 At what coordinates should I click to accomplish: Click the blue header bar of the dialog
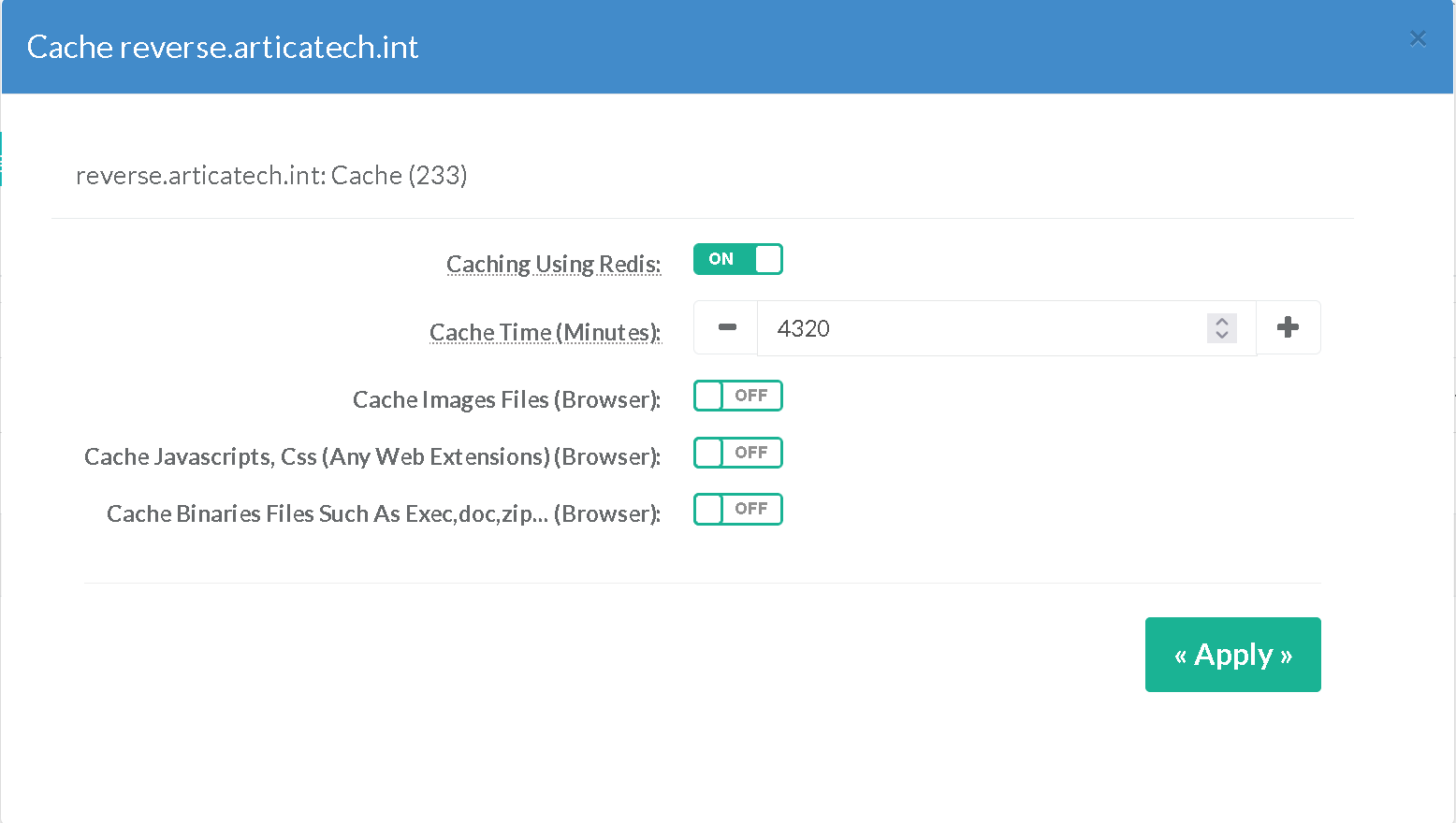click(x=842, y=47)
